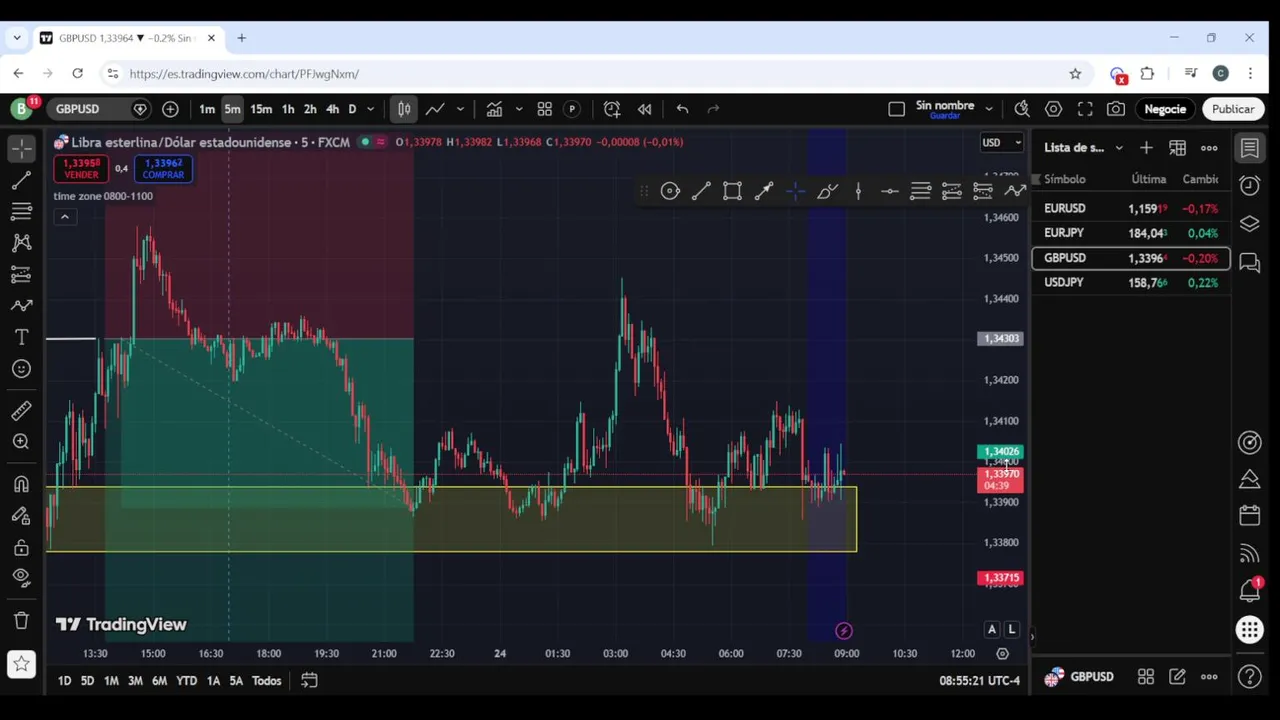The width and height of the screenshot is (1280, 720).
Task: Switch to 1m timeframe
Action: (x=206, y=109)
